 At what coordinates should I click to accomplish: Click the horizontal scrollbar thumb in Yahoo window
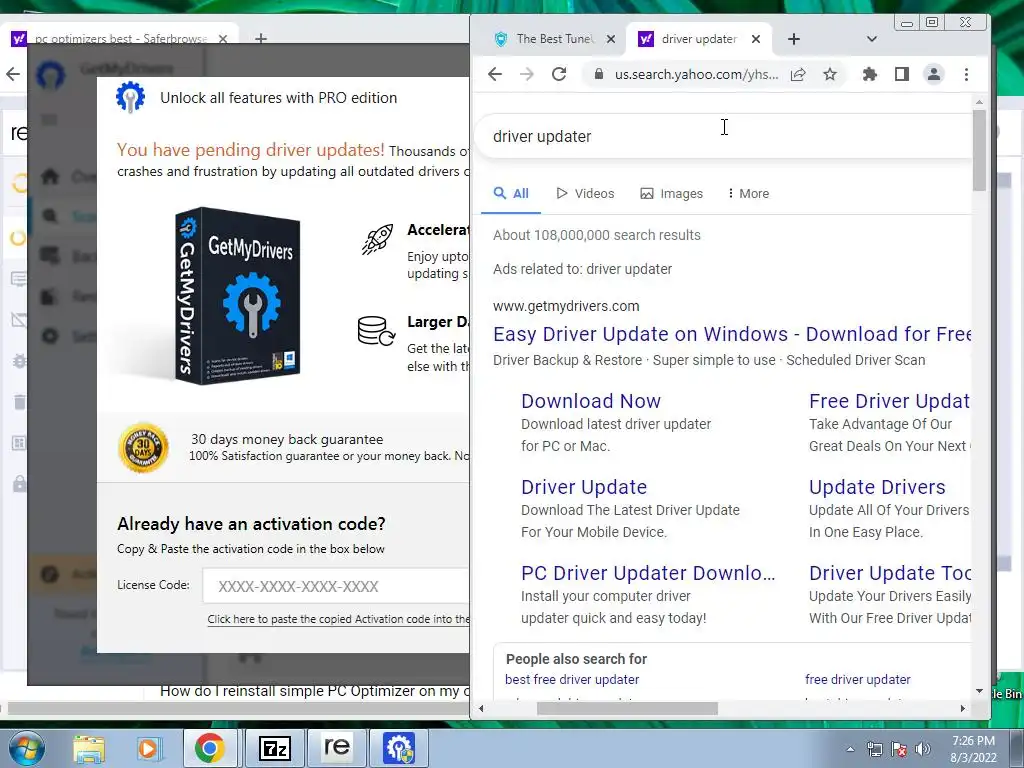tap(627, 709)
